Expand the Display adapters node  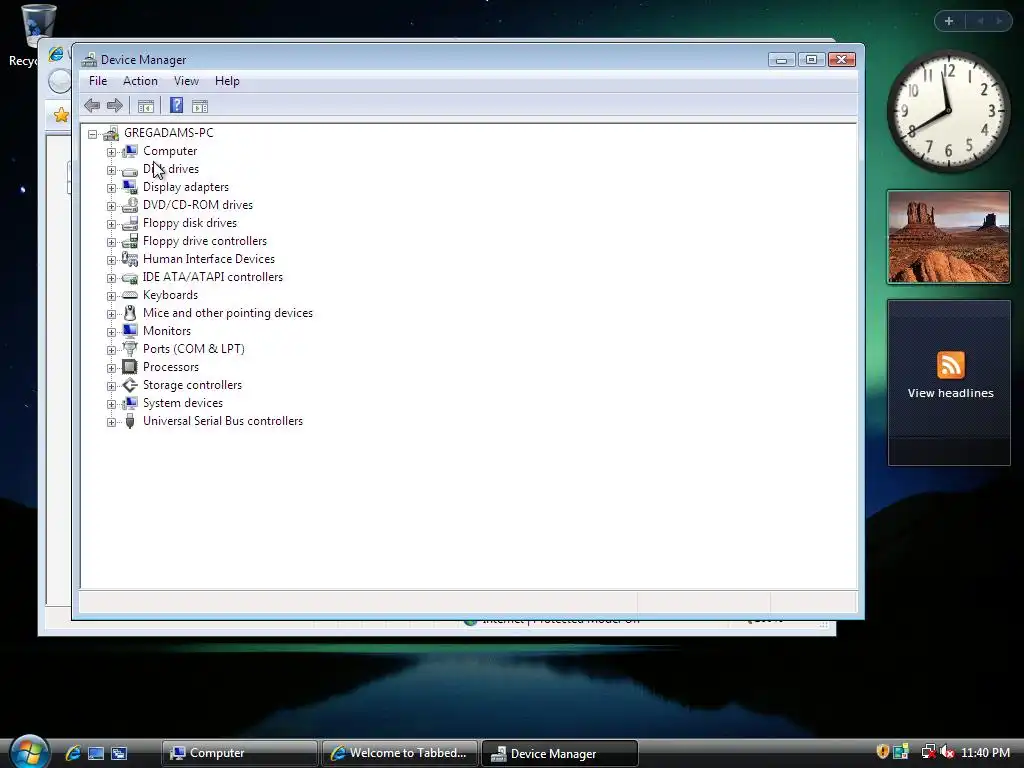[112, 188]
